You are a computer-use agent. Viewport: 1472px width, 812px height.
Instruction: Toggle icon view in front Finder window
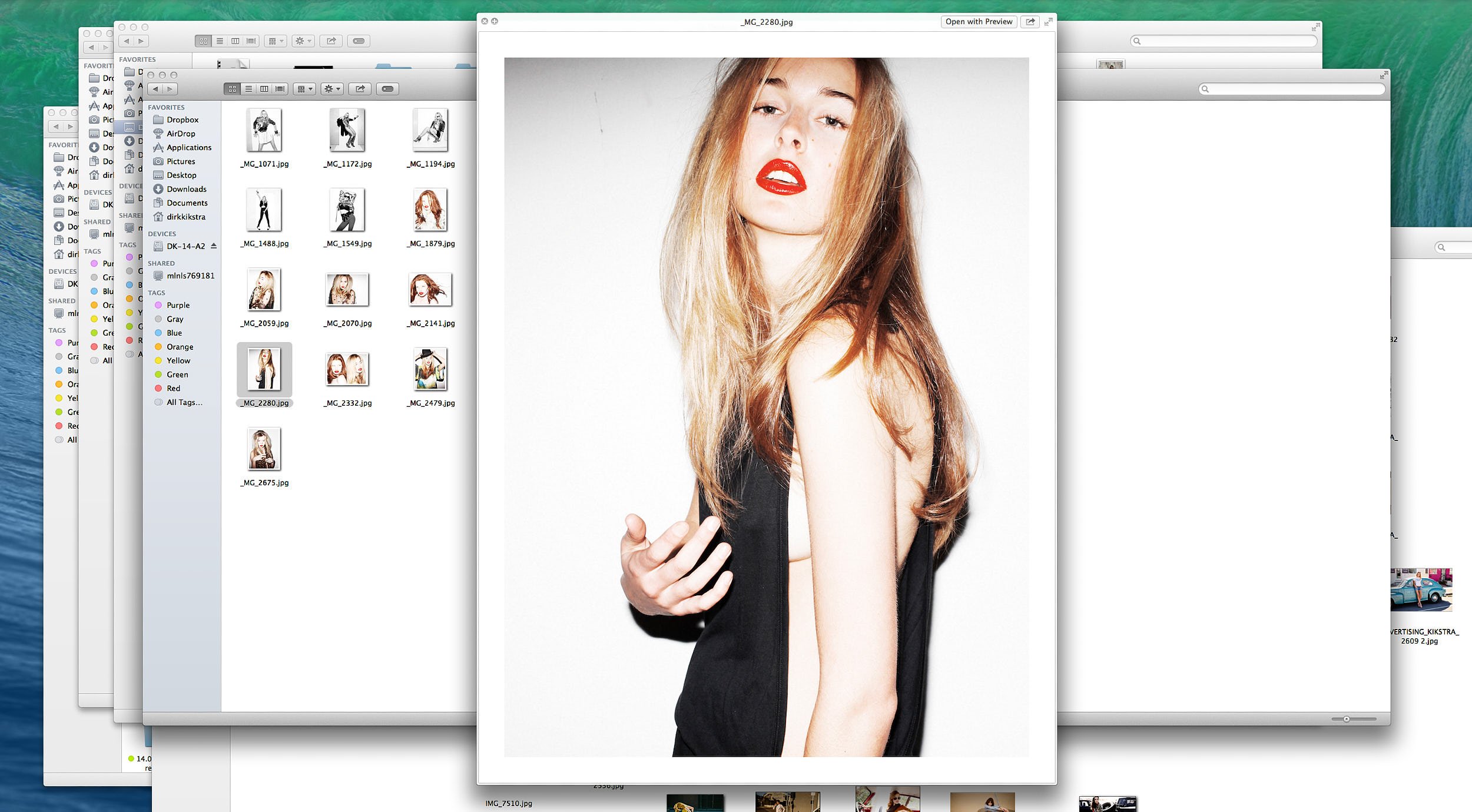tap(233, 89)
